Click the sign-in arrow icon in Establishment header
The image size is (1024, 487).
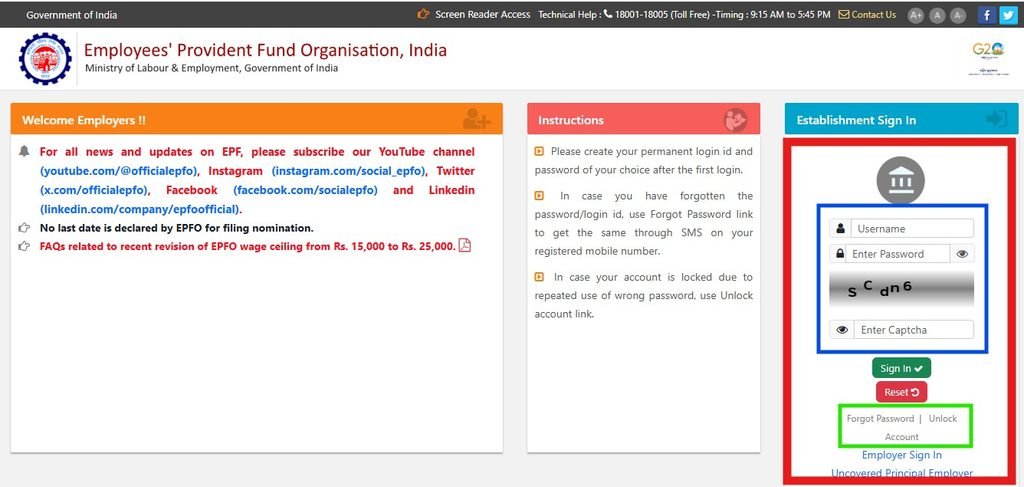pyautogui.click(x=997, y=119)
